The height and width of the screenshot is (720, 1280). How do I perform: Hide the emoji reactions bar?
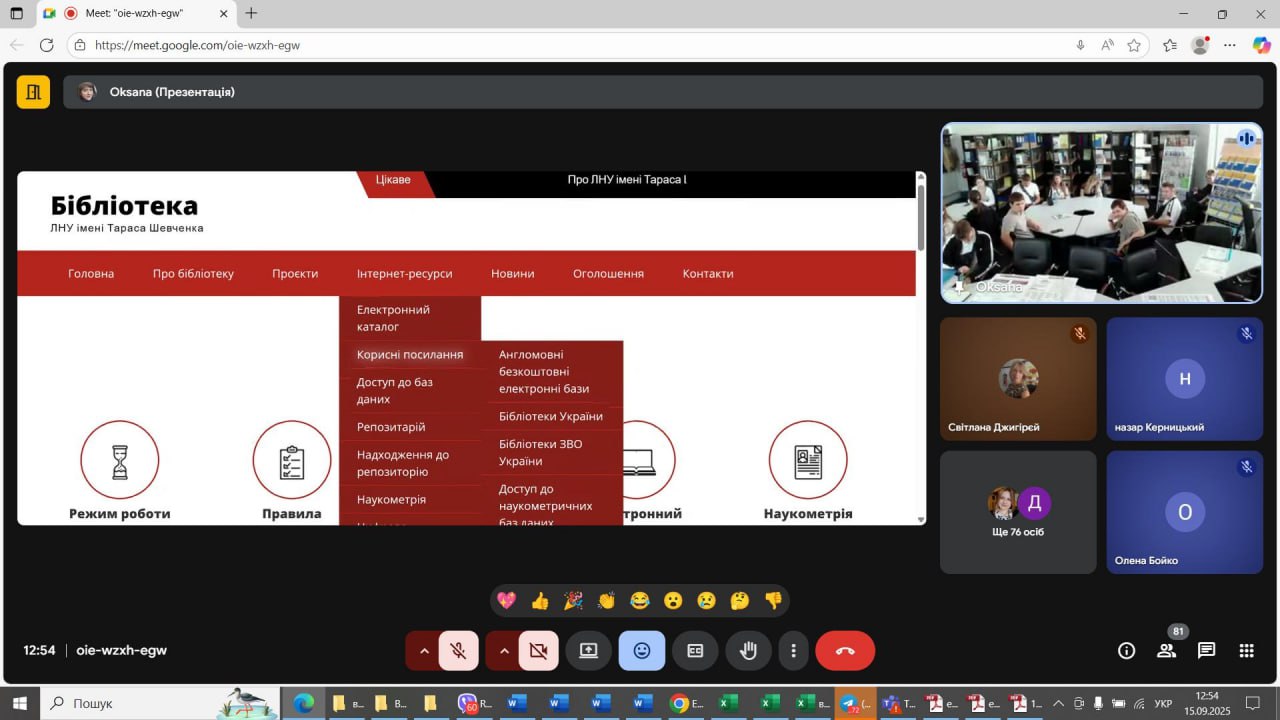[642, 651]
